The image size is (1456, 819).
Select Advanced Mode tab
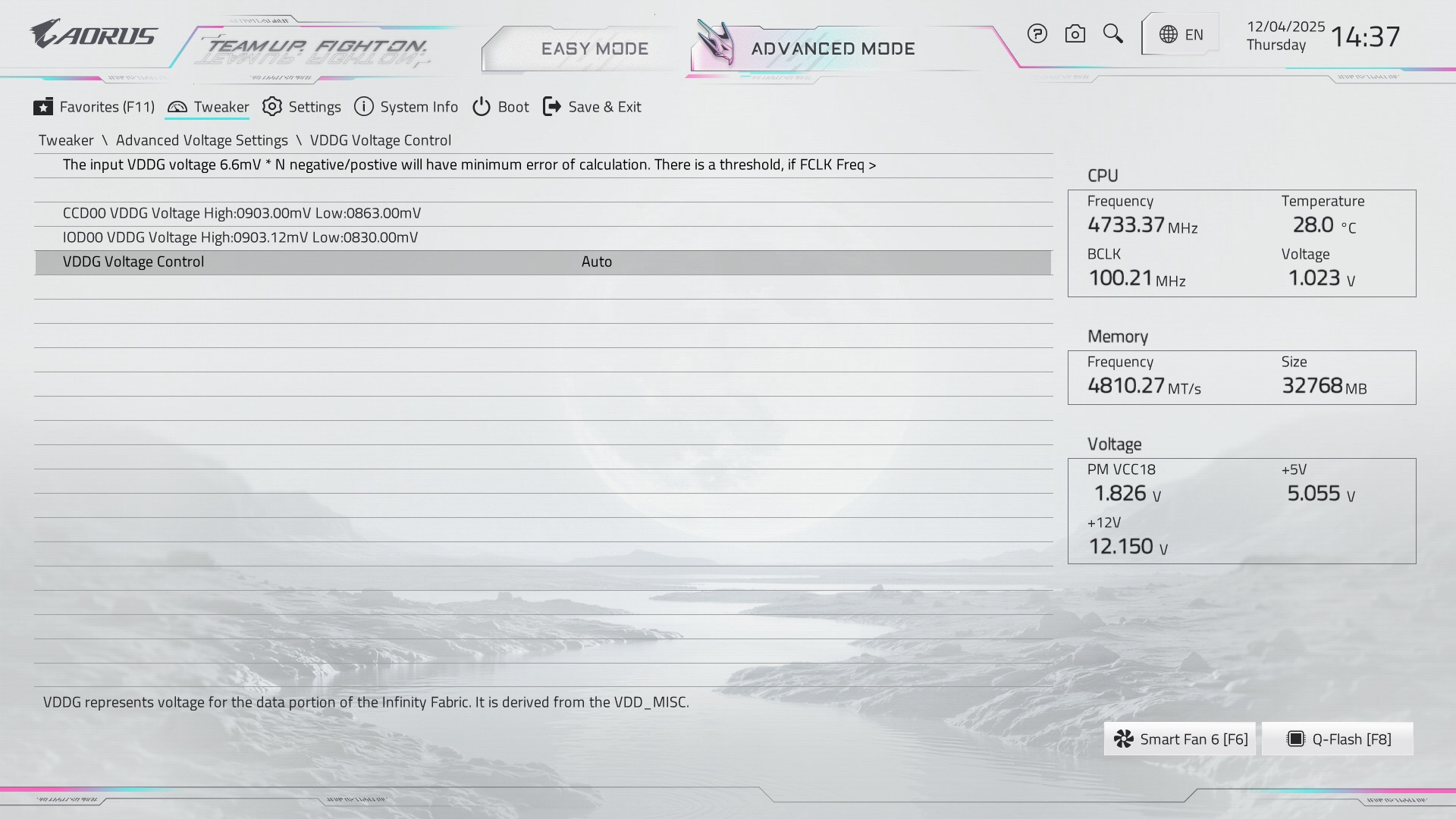[833, 49]
